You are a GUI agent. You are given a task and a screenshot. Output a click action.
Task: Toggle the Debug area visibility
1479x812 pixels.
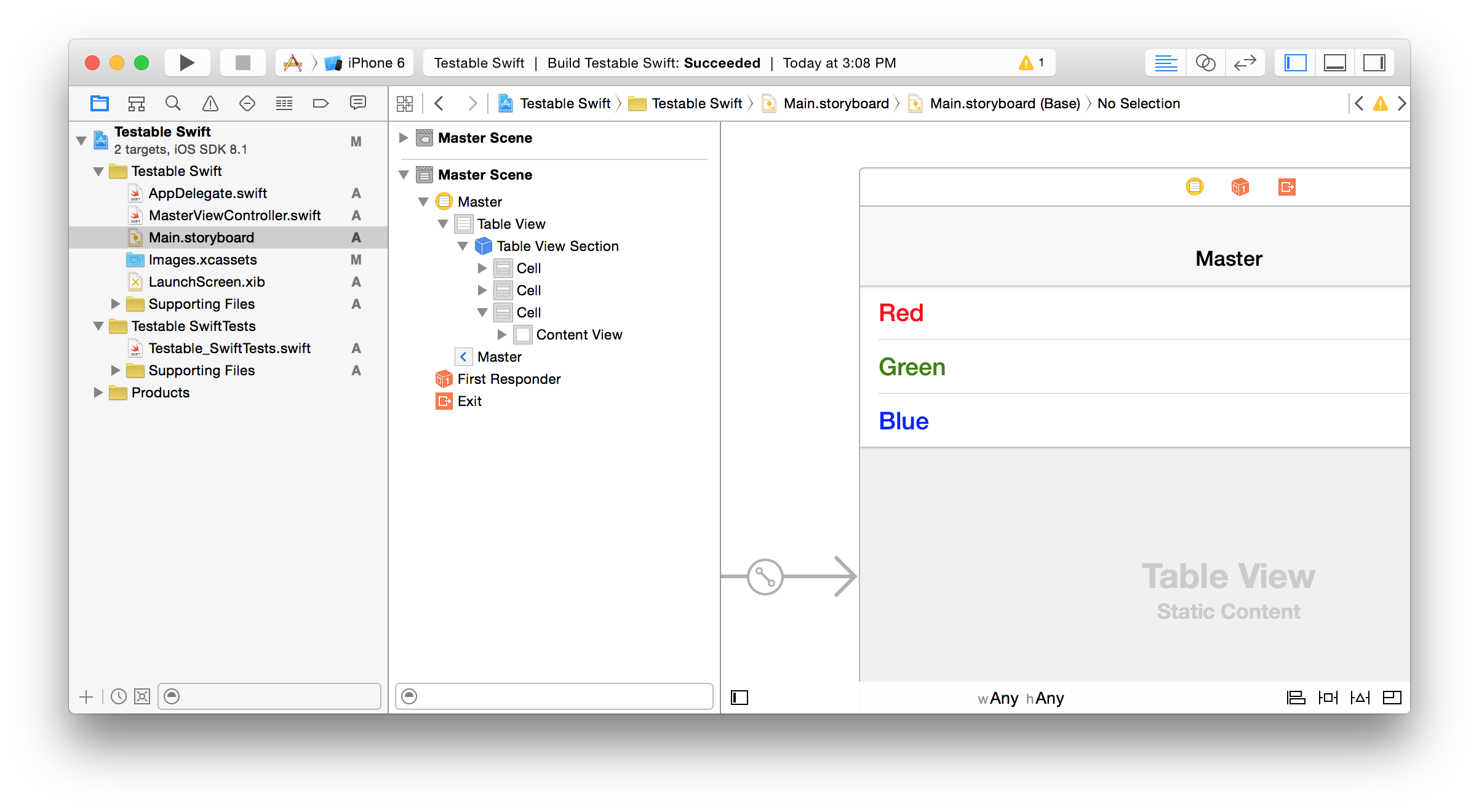pos(1334,62)
